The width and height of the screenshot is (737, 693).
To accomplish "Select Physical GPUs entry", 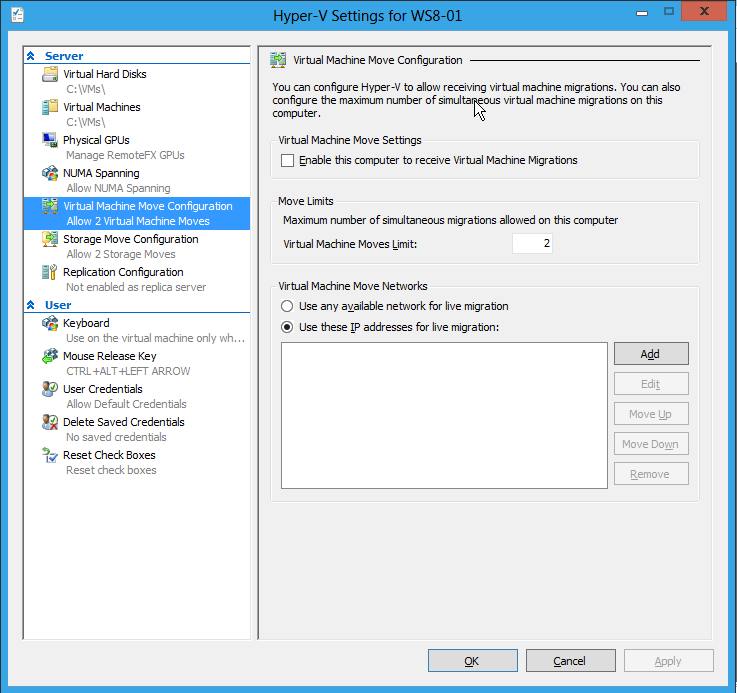I will (x=137, y=148).
